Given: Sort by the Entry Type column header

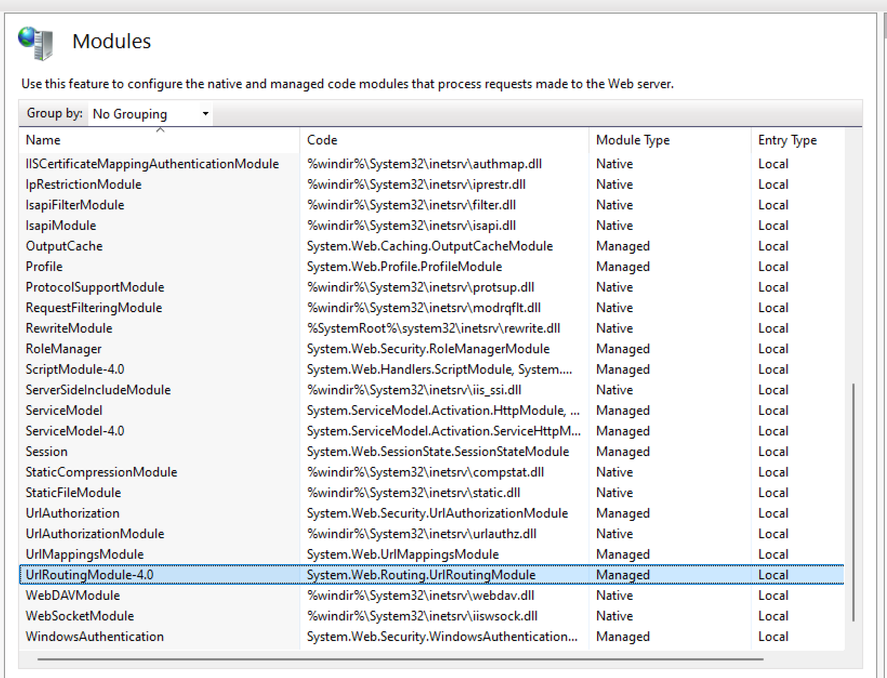Looking at the screenshot, I should click(x=798, y=140).
